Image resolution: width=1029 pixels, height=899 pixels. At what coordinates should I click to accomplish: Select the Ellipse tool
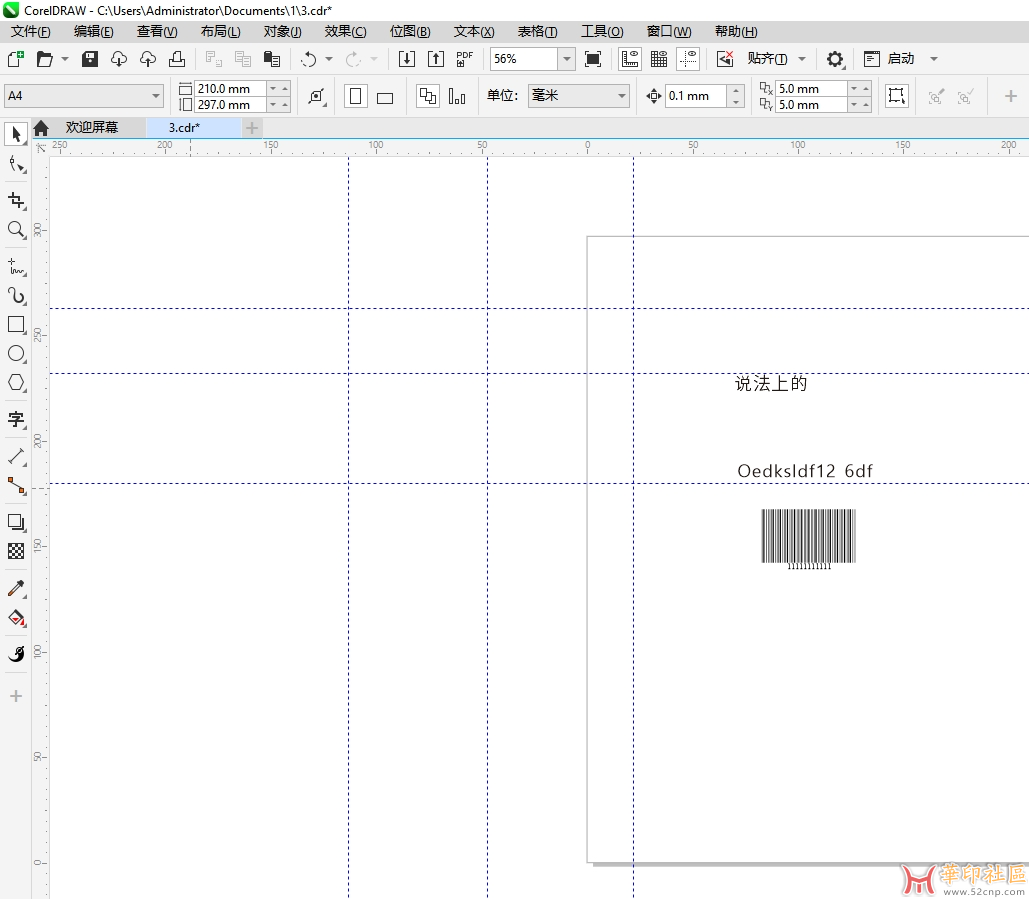pos(16,354)
